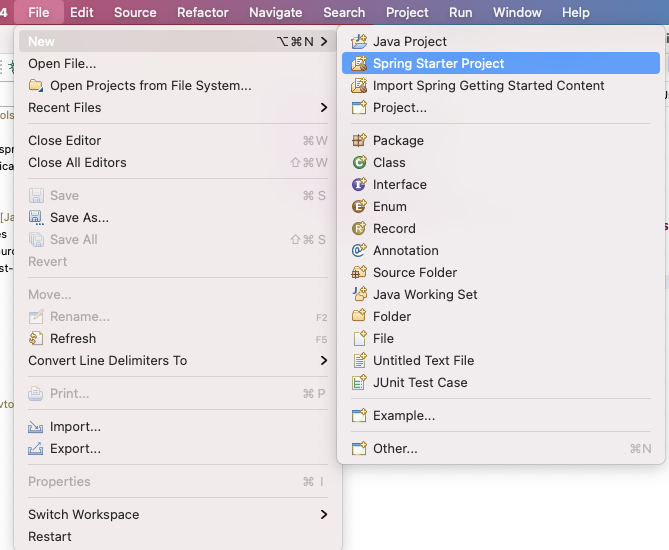The width and height of the screenshot is (669, 550).
Task: Click the Save menu entry label
Action: pyautogui.click(x=64, y=195)
